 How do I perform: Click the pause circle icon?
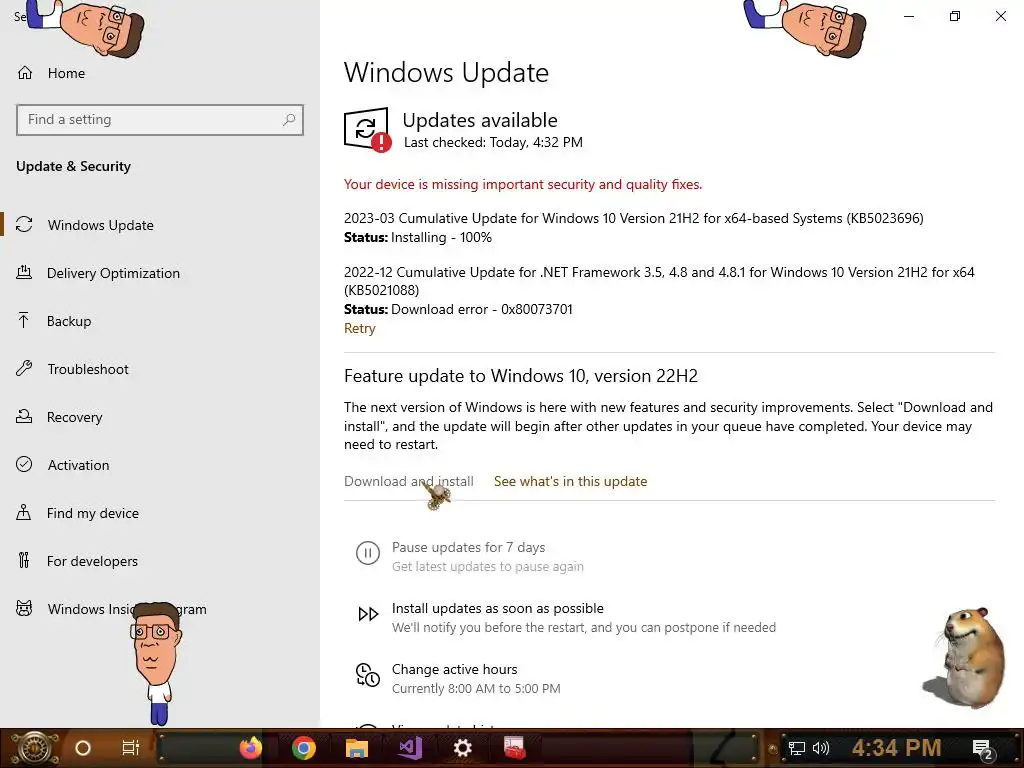[368, 553]
